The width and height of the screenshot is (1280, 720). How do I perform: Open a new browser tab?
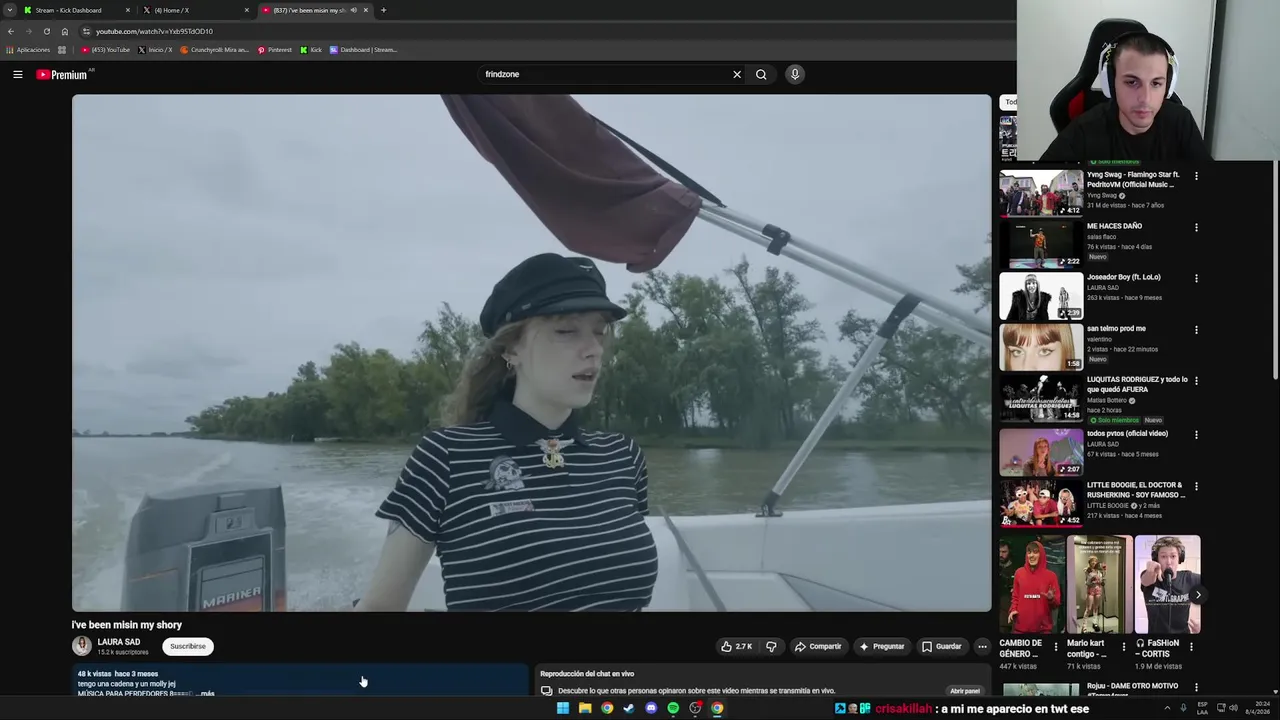pyautogui.click(x=383, y=10)
